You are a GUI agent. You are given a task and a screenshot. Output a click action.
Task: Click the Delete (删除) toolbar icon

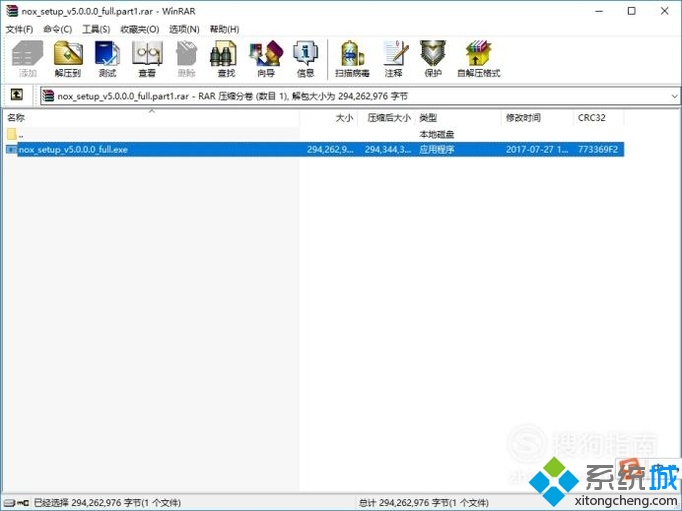coord(187,59)
